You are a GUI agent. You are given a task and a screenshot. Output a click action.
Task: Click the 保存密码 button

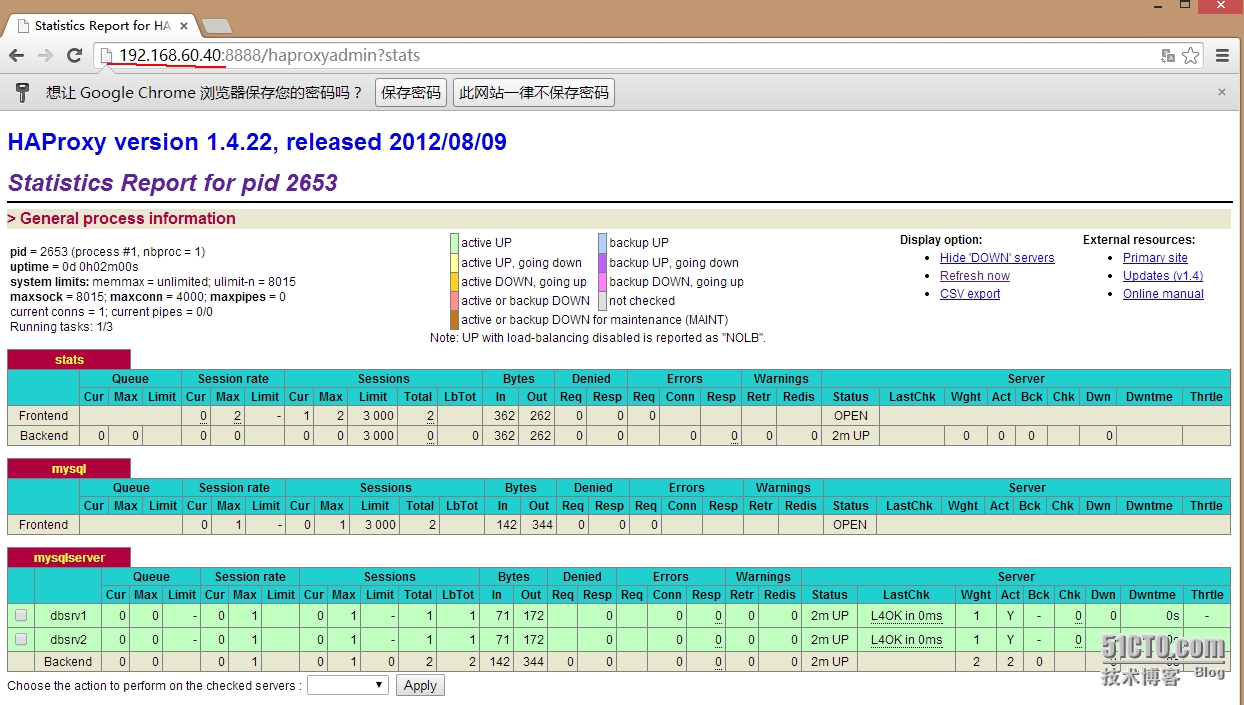411,93
